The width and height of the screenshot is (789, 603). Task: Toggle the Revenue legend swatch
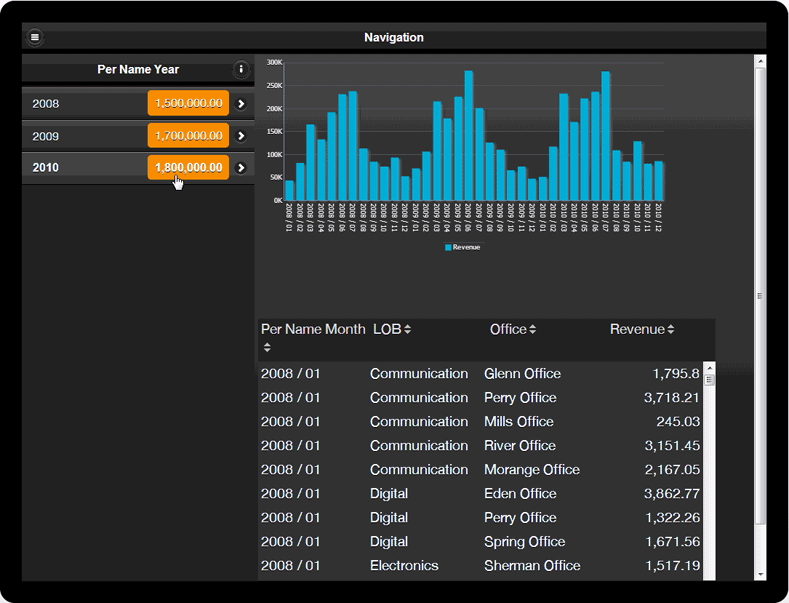click(x=448, y=247)
